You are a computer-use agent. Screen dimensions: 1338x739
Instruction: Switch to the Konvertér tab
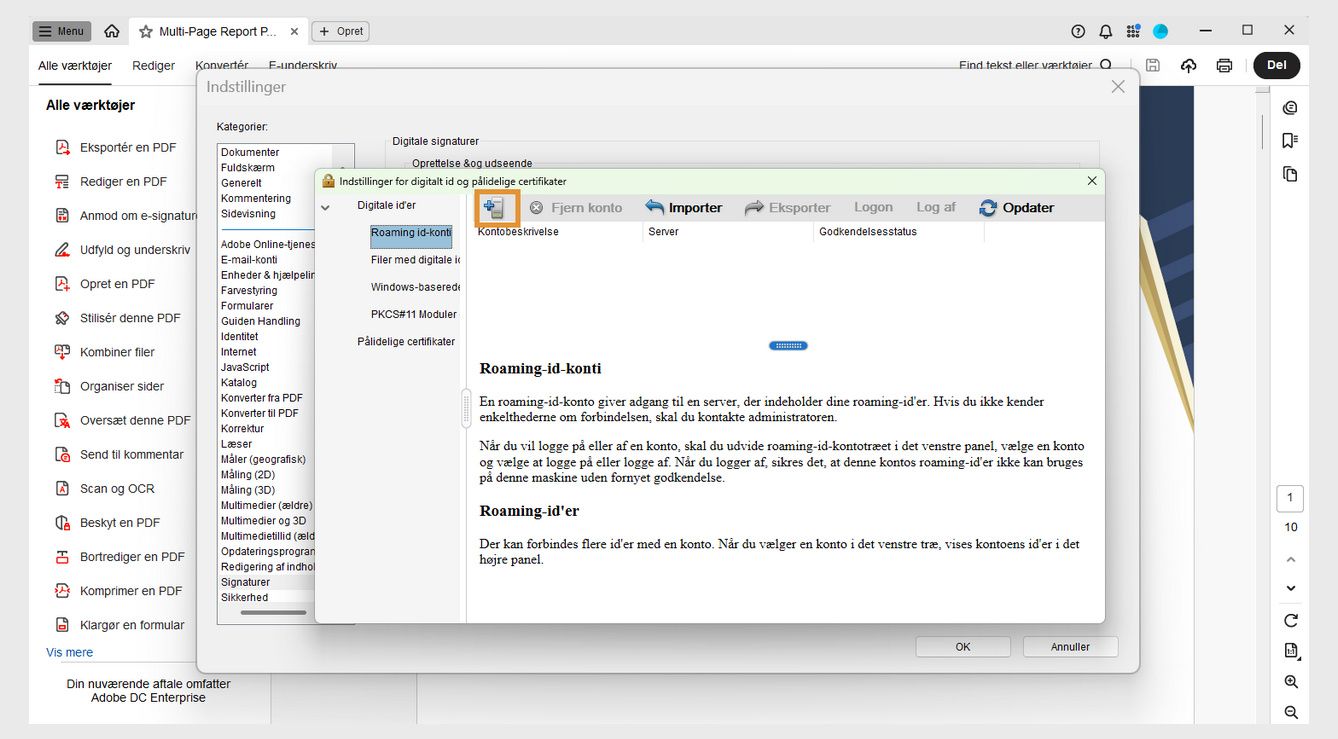click(222, 64)
